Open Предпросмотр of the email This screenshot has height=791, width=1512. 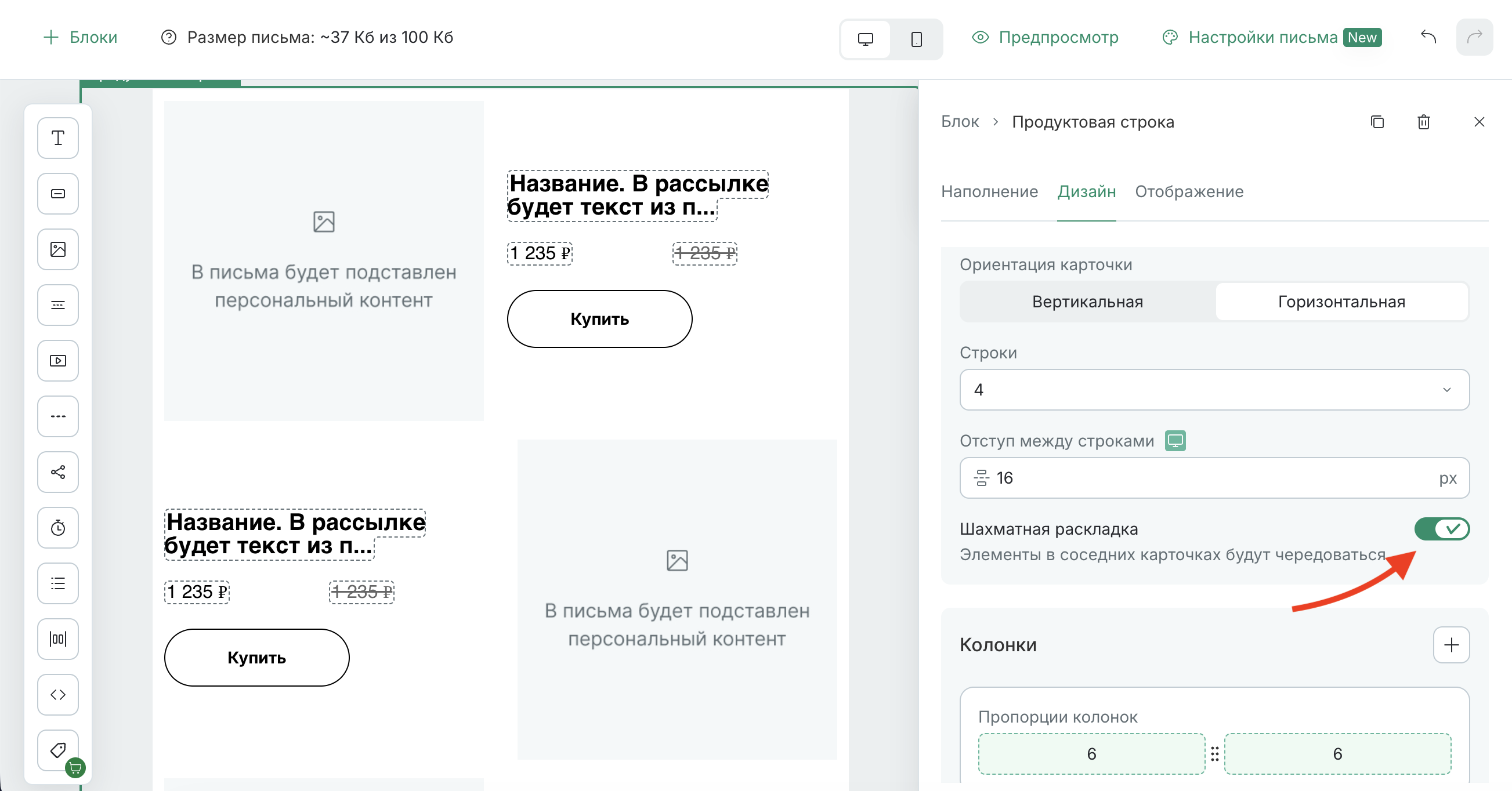(1046, 38)
